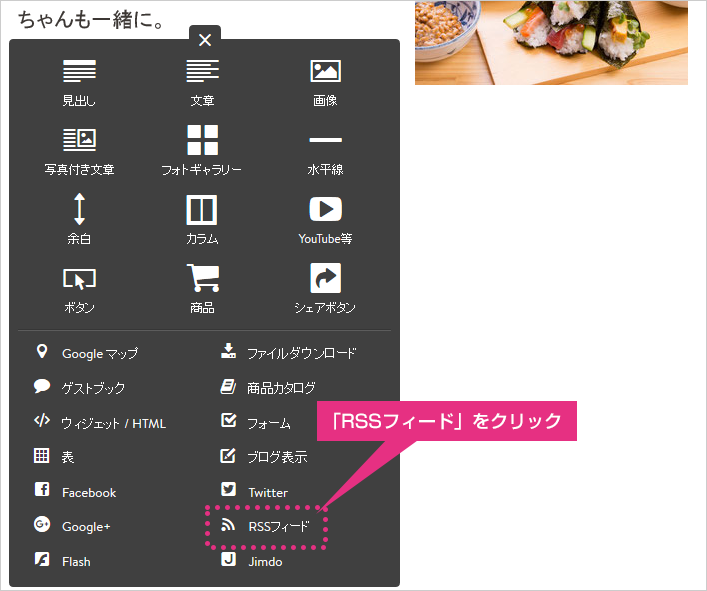Click the 商品カタログ book icon
Viewport: 707px width, 591px height.
click(228, 386)
